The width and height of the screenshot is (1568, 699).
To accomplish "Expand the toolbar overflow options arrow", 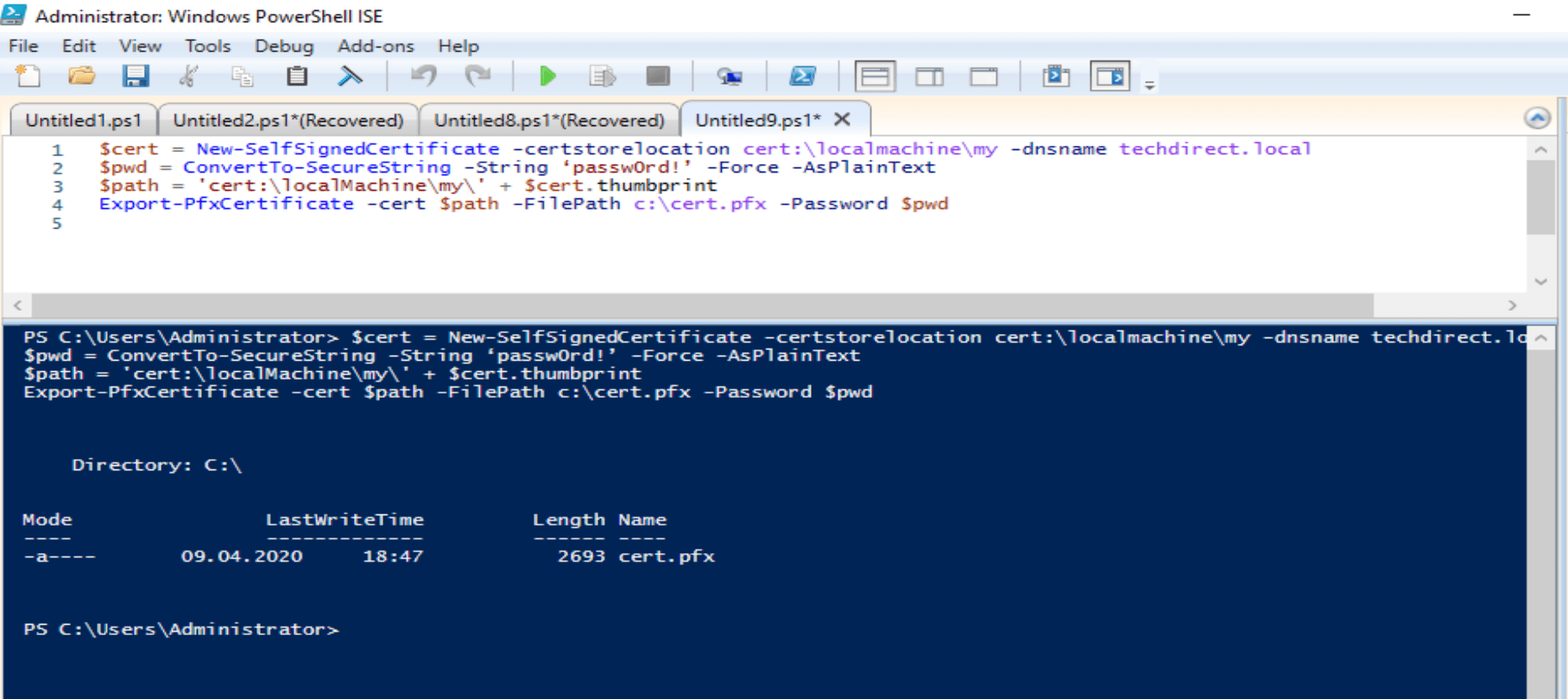I will (x=1149, y=85).
